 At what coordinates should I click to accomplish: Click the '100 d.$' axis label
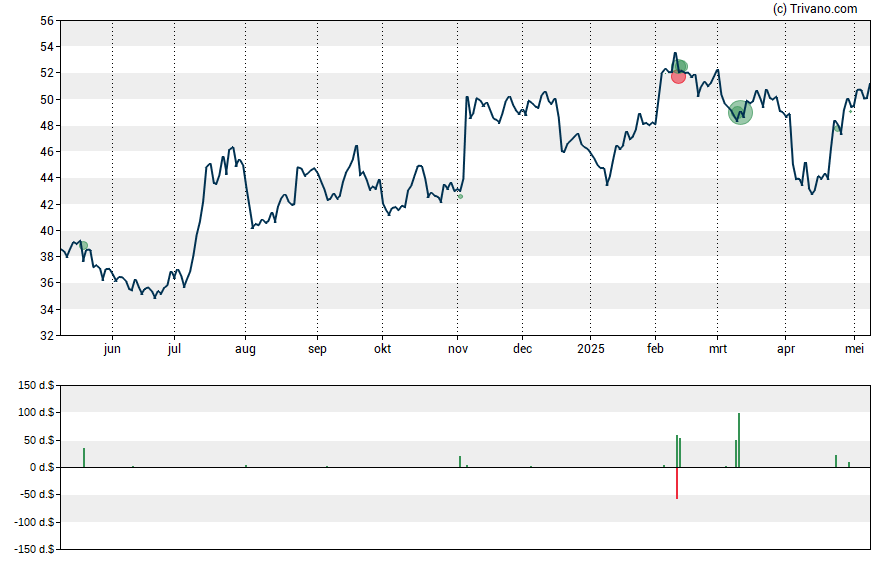point(36,412)
